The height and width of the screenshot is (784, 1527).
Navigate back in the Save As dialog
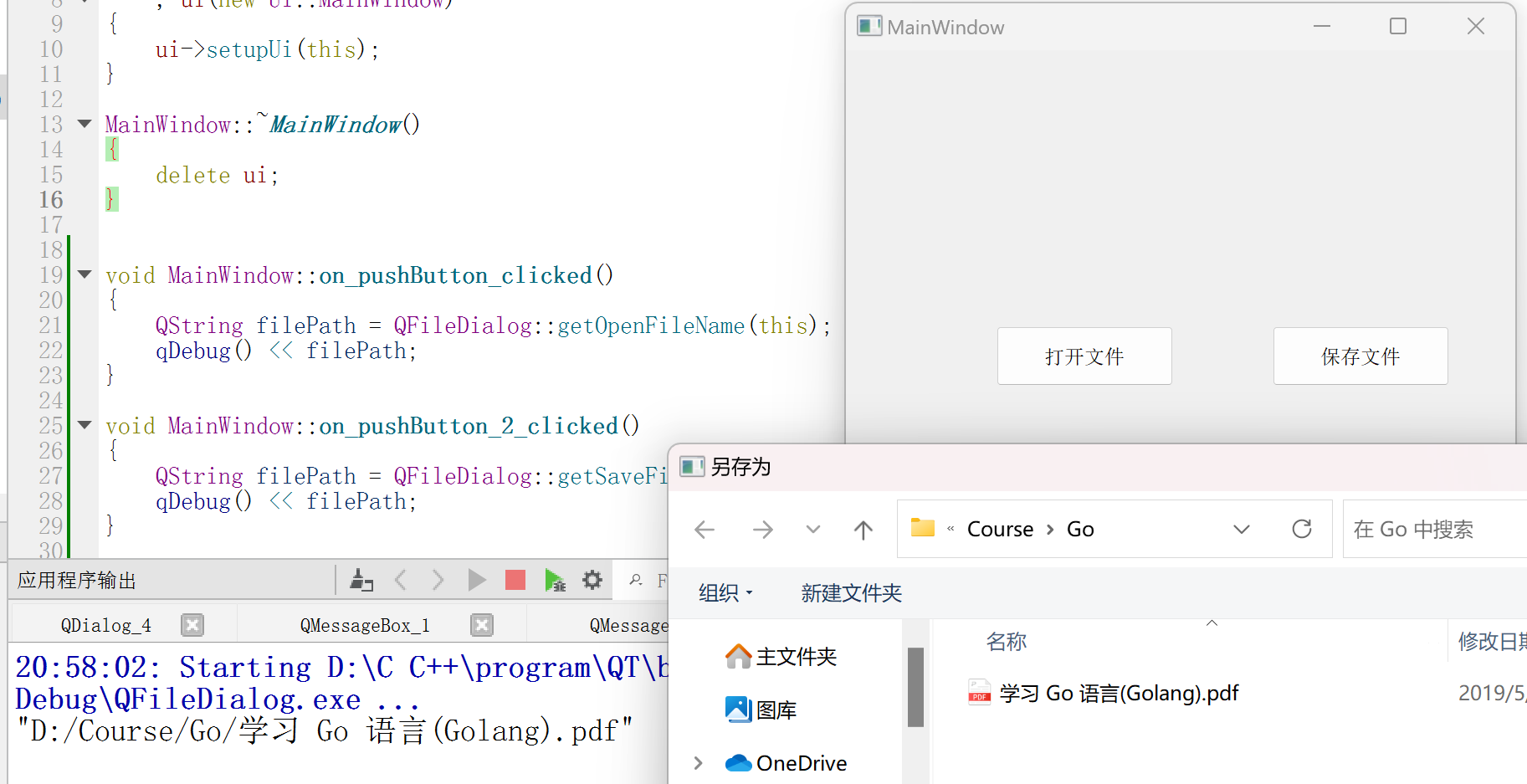click(x=705, y=530)
